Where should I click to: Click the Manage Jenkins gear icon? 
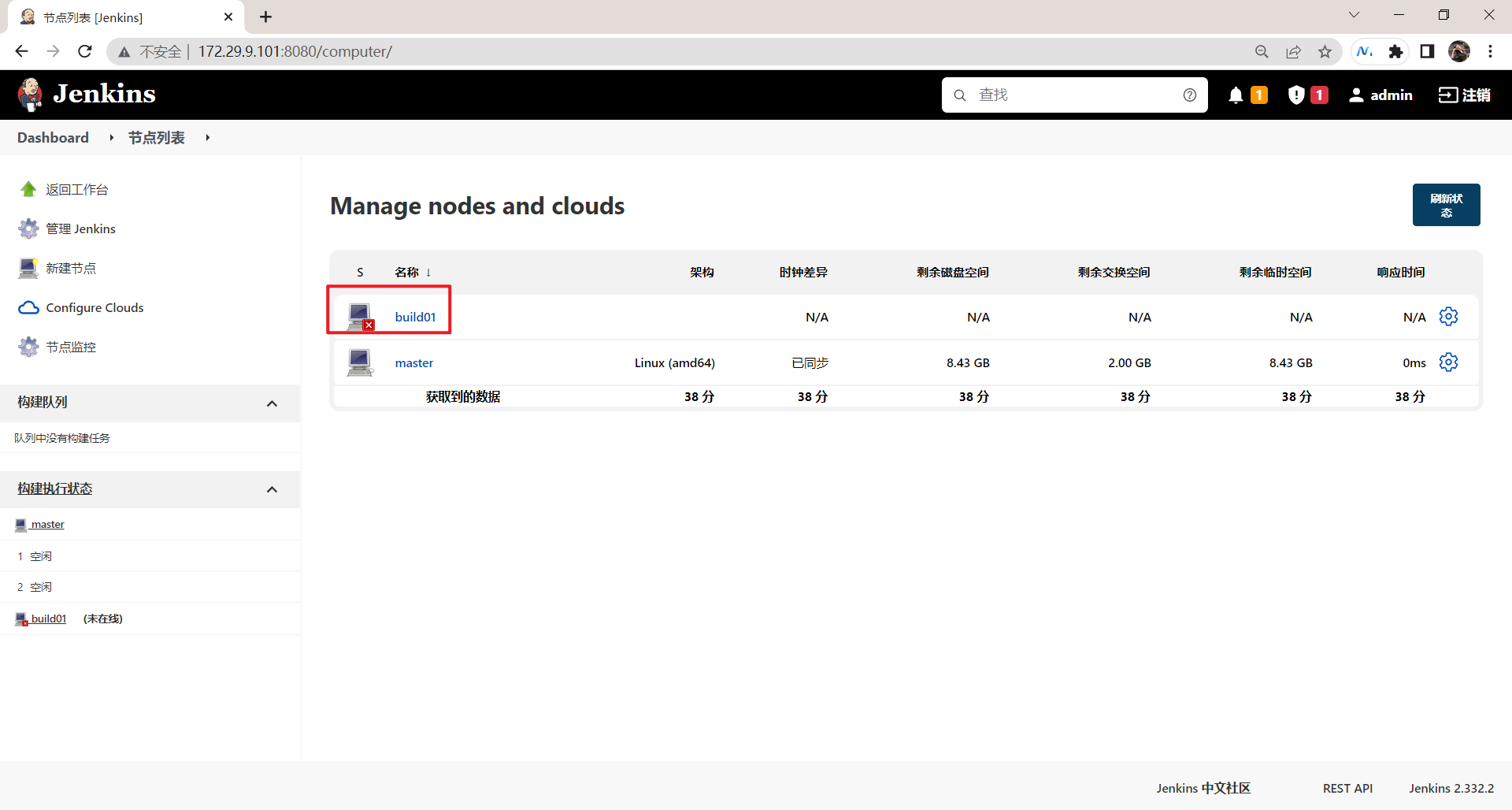pyautogui.click(x=28, y=229)
